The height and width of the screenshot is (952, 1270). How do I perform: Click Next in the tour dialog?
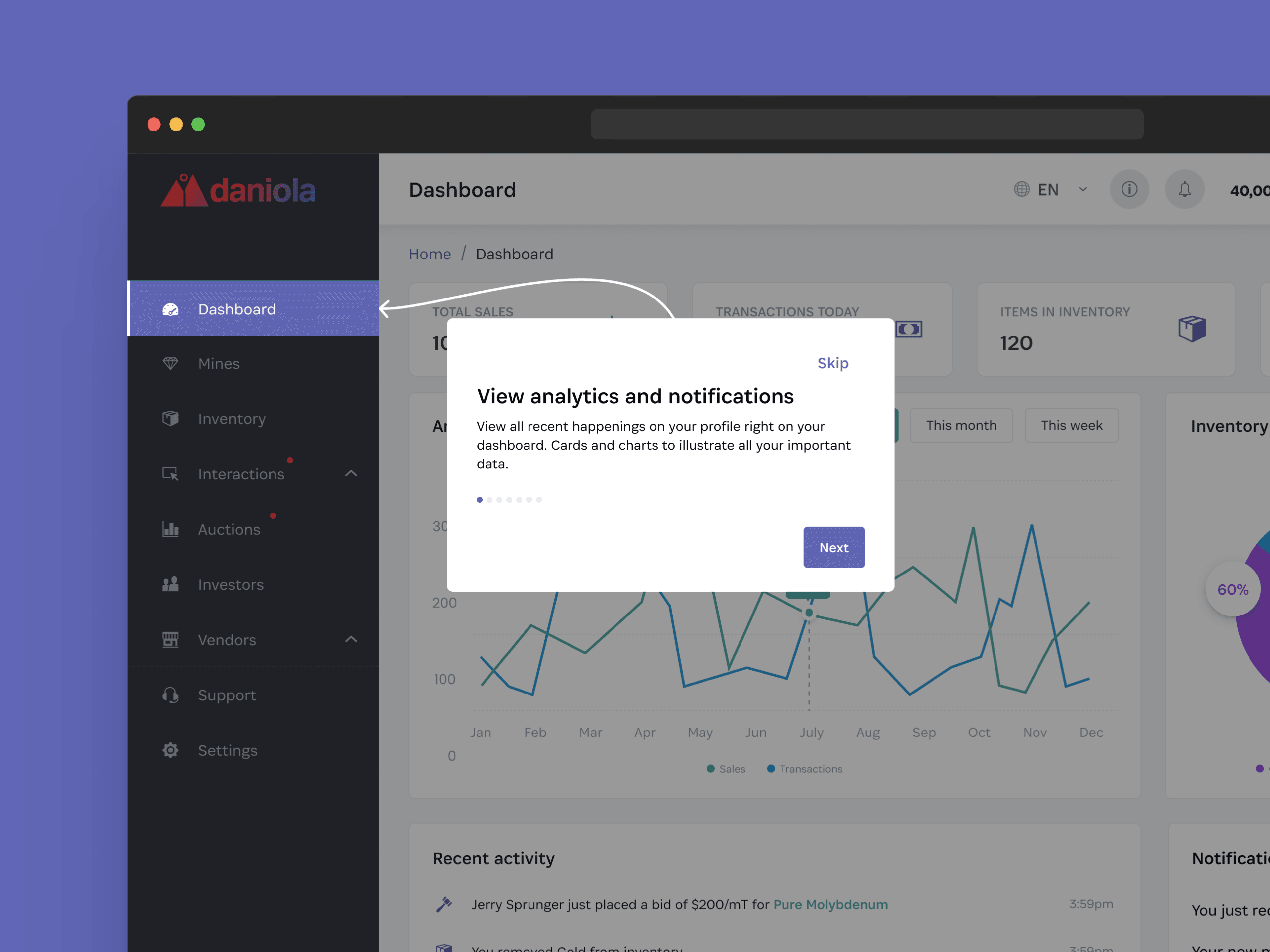[x=834, y=547]
